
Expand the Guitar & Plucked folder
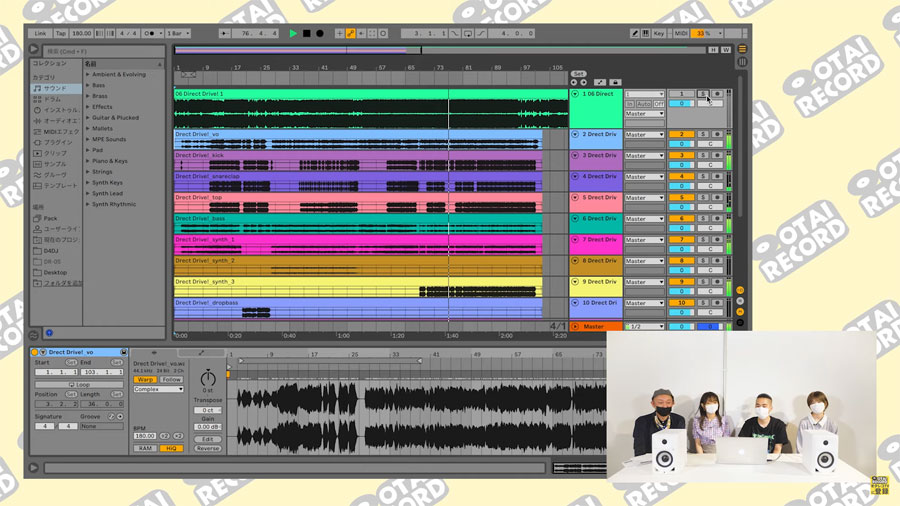88,118
